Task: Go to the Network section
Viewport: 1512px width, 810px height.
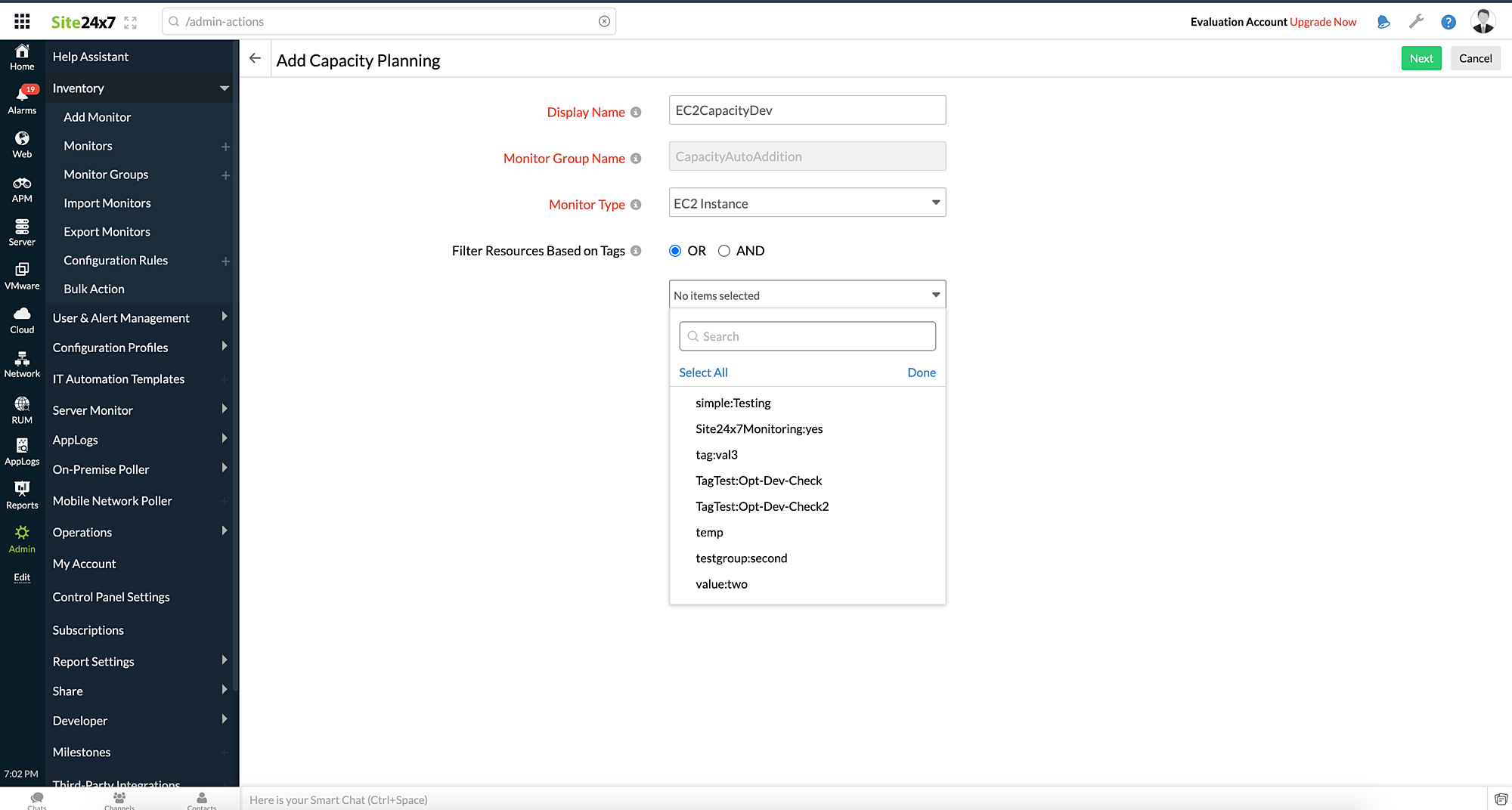Action: [x=22, y=364]
